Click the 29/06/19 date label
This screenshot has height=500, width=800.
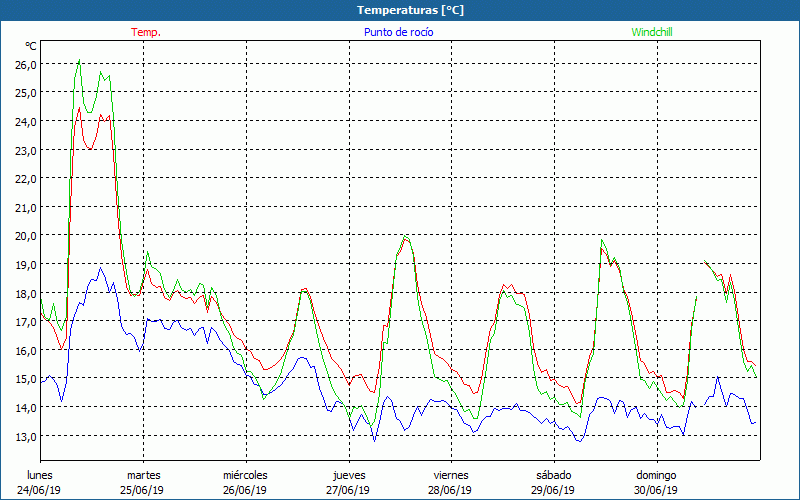coord(553,490)
